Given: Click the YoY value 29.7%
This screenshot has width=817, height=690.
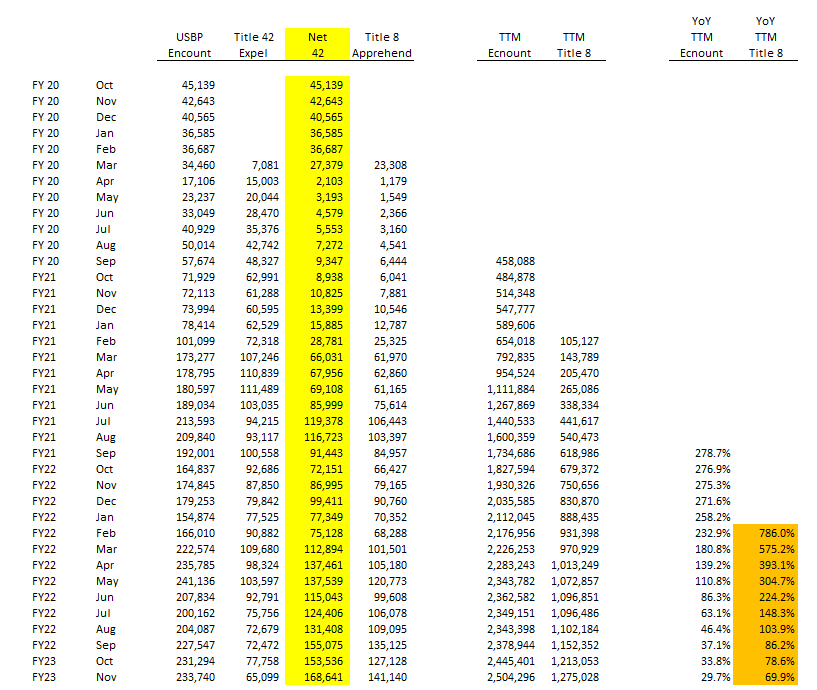Looking at the screenshot, I should pos(716,677).
